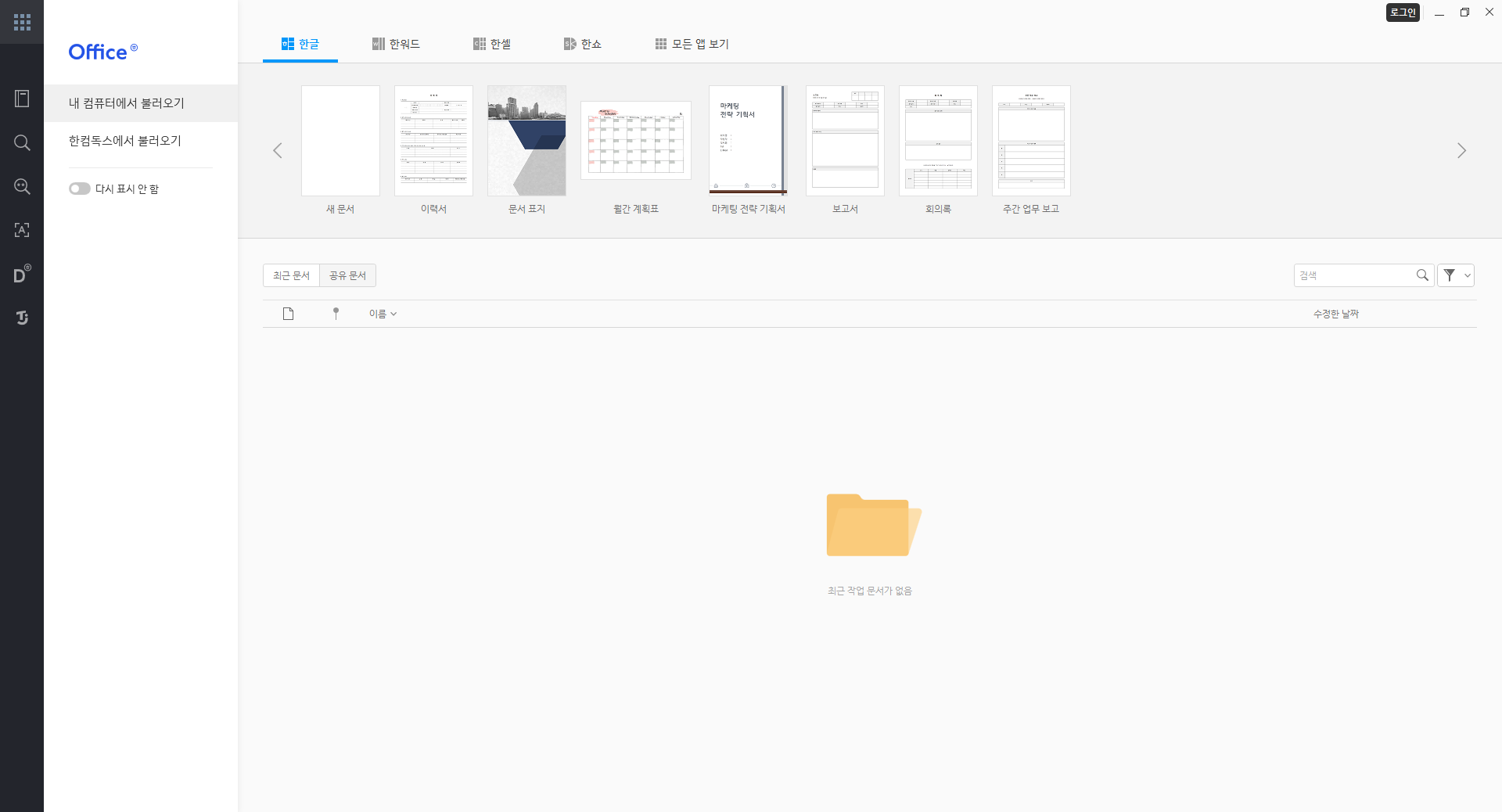Open the text recognition (A frame) sidebar icon
The image size is (1502, 812).
(x=22, y=230)
